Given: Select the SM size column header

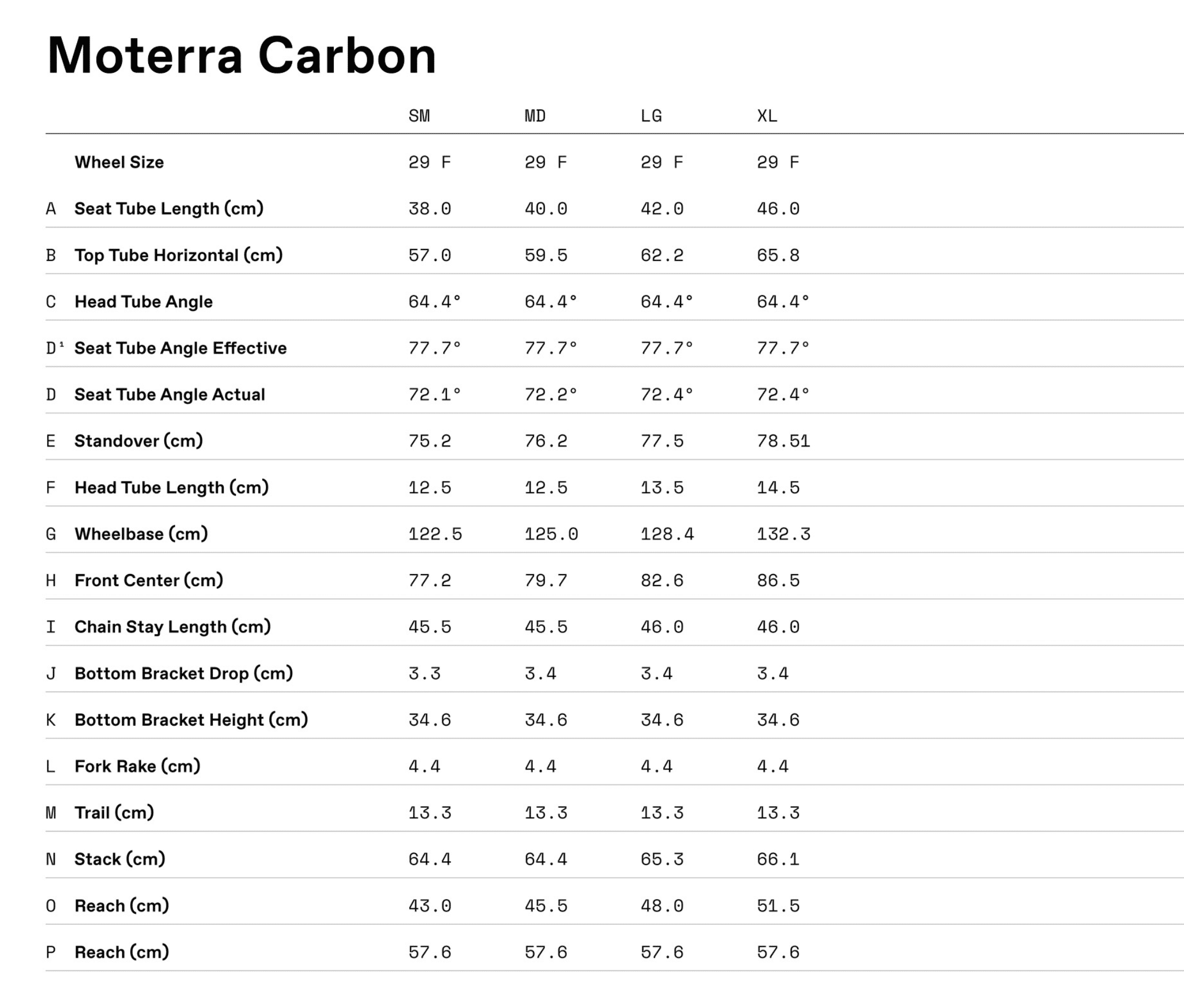Looking at the screenshot, I should pyautogui.click(x=419, y=116).
